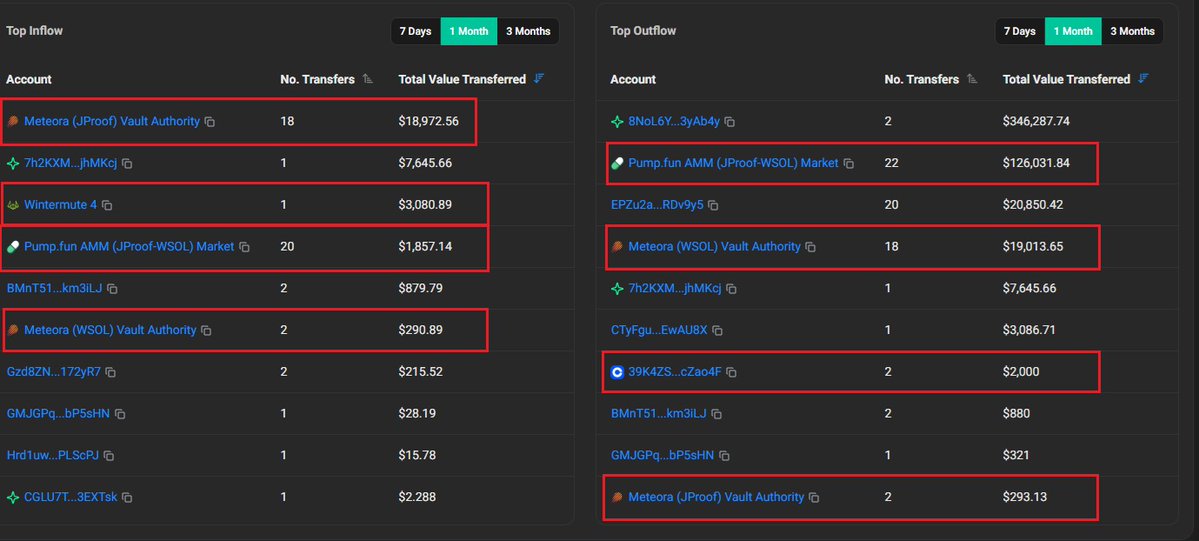Copy Wintermute 4 address
This screenshot has height=541, width=1199.
coord(107,205)
